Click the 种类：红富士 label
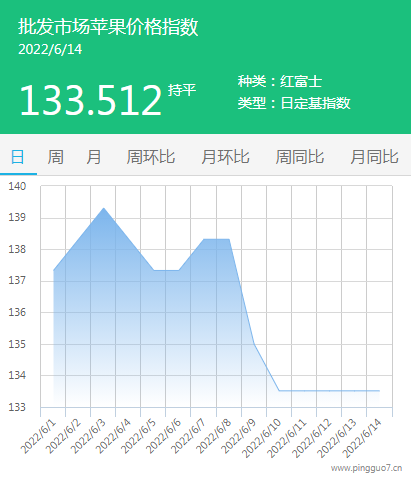 click(x=280, y=82)
